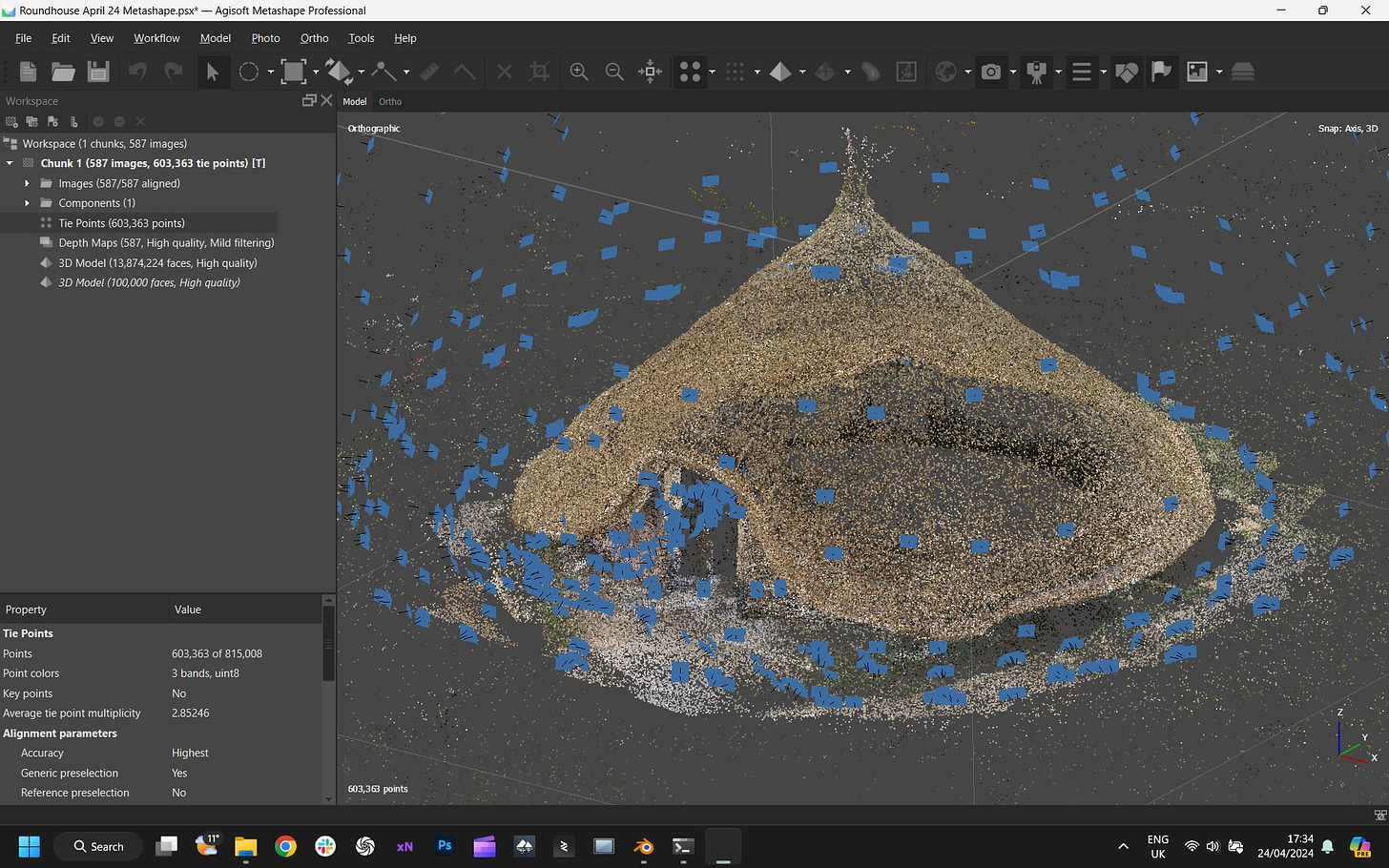Select the Resize Region box tool
The image size is (1389, 868).
pos(294,72)
